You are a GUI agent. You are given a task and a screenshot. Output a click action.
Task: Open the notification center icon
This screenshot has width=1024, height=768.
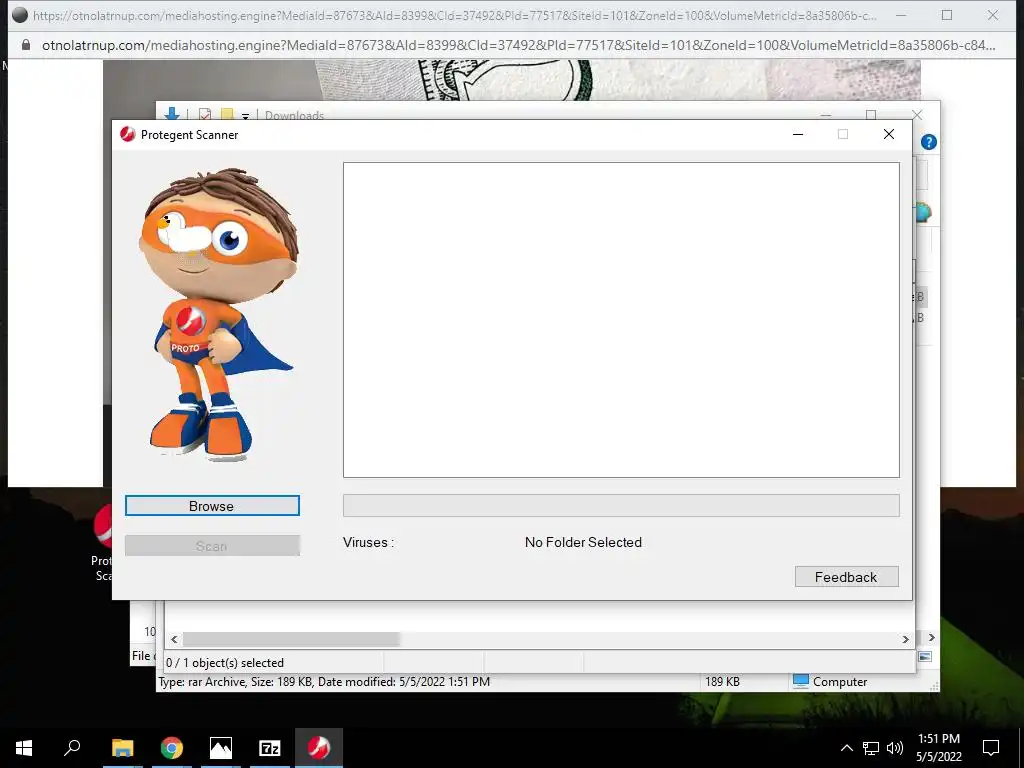pos(991,748)
